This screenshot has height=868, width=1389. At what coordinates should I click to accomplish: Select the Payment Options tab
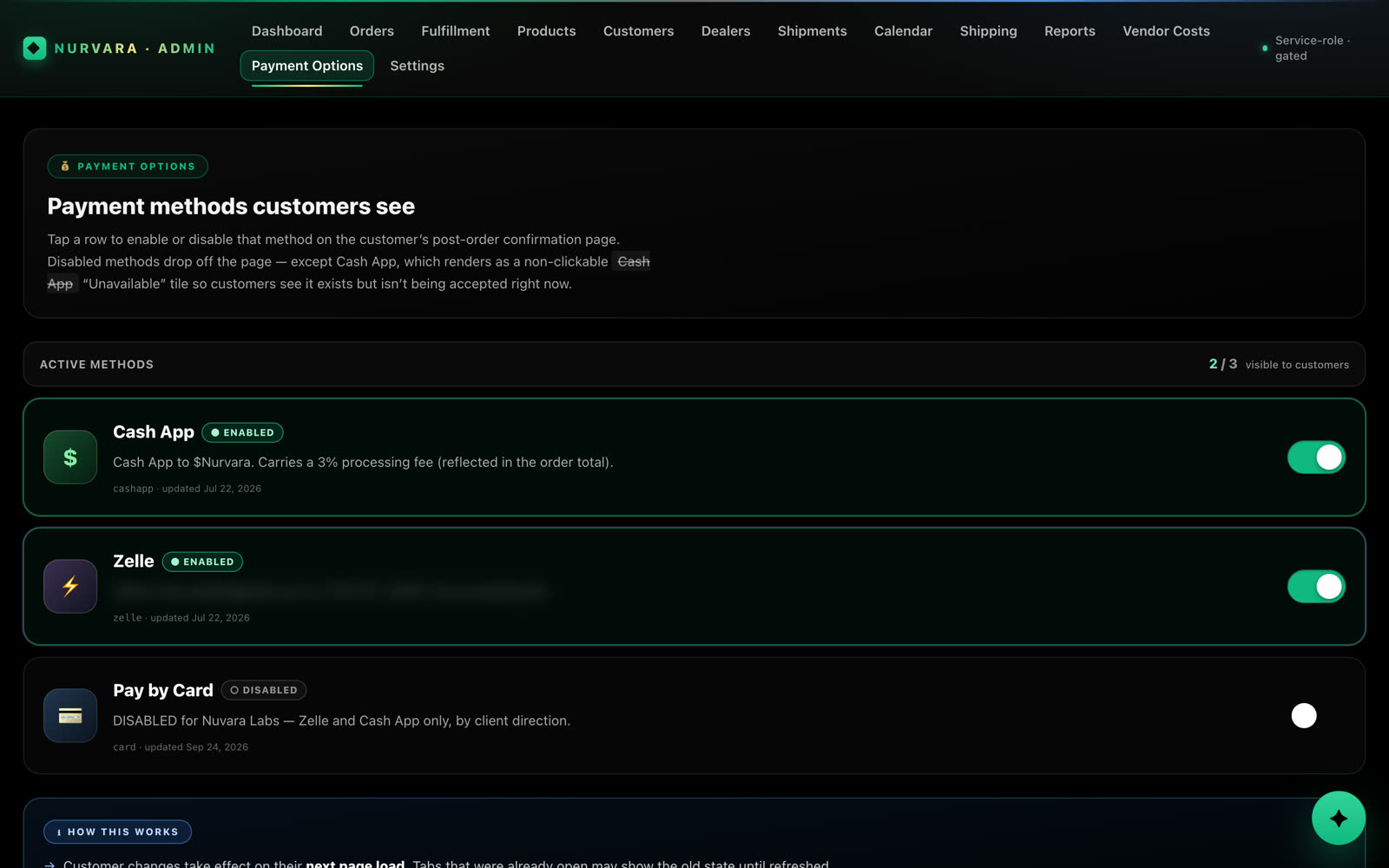pyautogui.click(x=307, y=66)
